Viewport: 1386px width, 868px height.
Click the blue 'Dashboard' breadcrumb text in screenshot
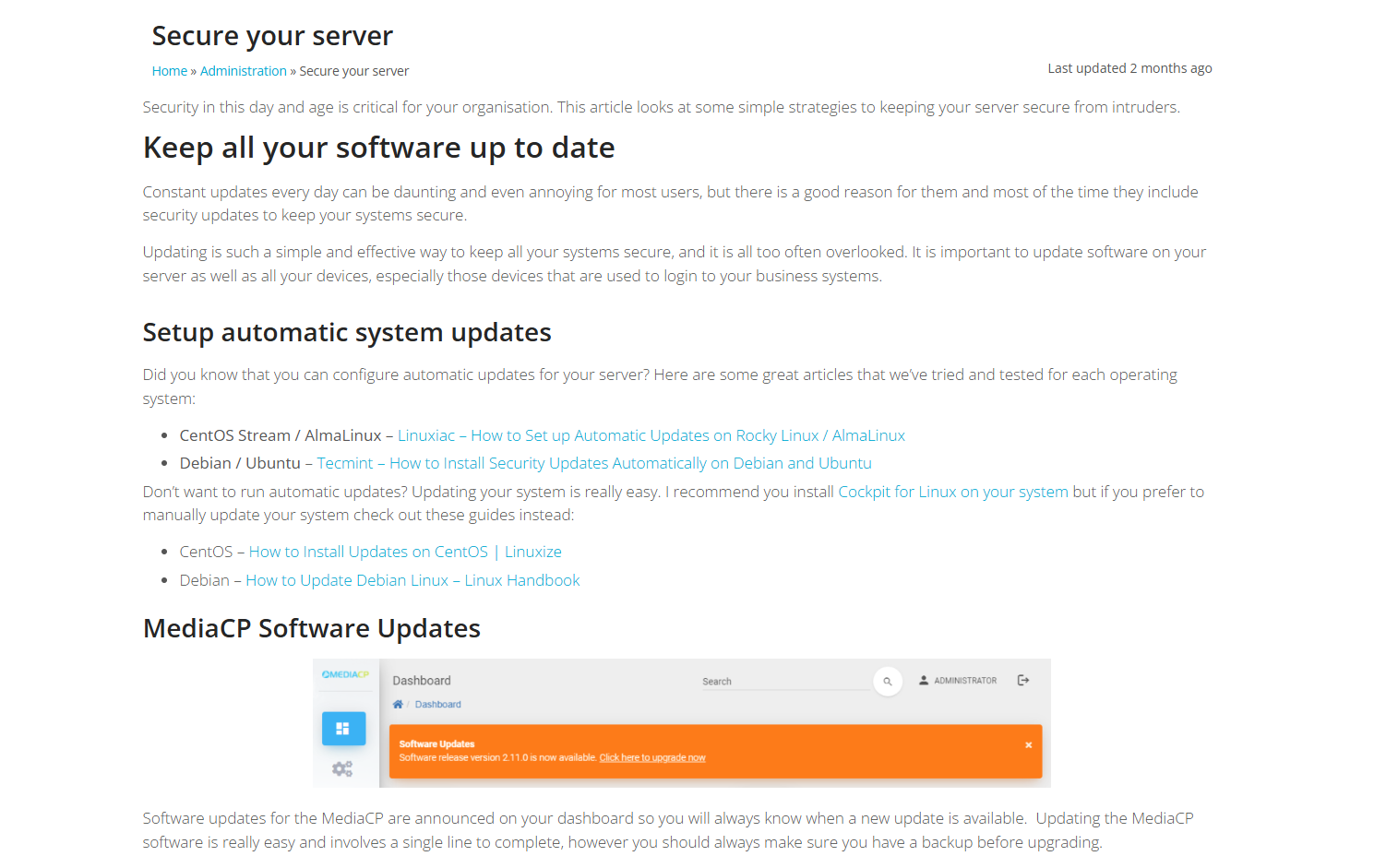click(x=437, y=705)
